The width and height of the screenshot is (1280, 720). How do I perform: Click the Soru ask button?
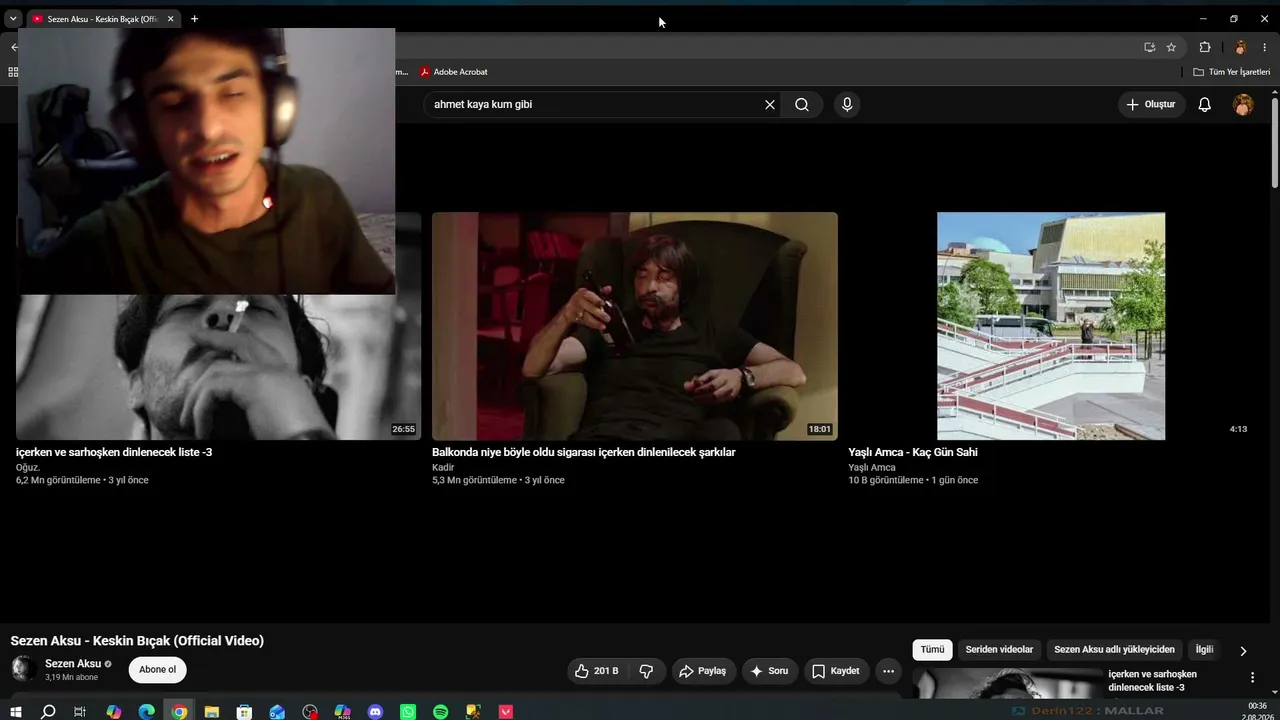point(769,671)
